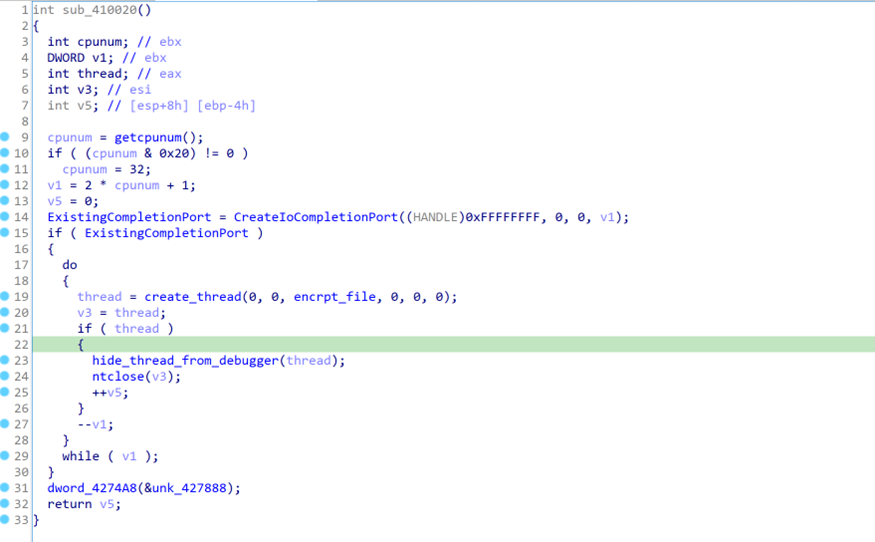Click the blue dot on line 27
This screenshot has width=875, height=542.
pyautogui.click(x=6, y=424)
